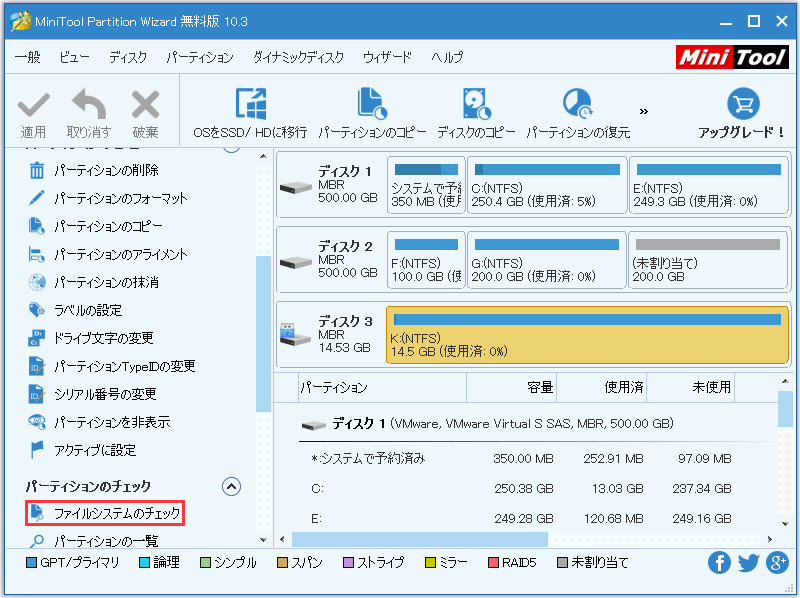Viewport: 800px width, 598px height.
Task: Open the Twitter link icon
Action: (x=748, y=563)
